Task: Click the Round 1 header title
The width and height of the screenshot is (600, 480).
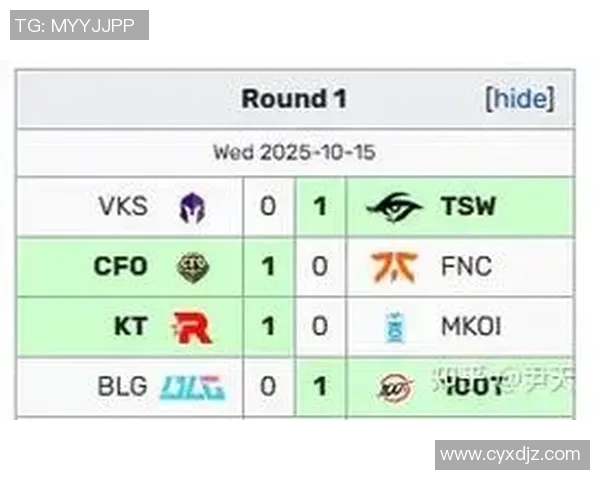Action: pyautogui.click(x=294, y=99)
